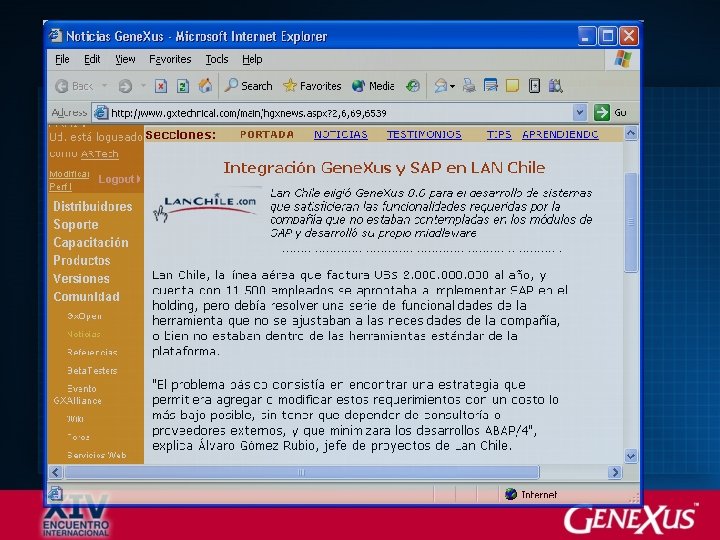Click the yellow Discuss note icon
Viewport: 720px width, 540px height.
point(512,86)
